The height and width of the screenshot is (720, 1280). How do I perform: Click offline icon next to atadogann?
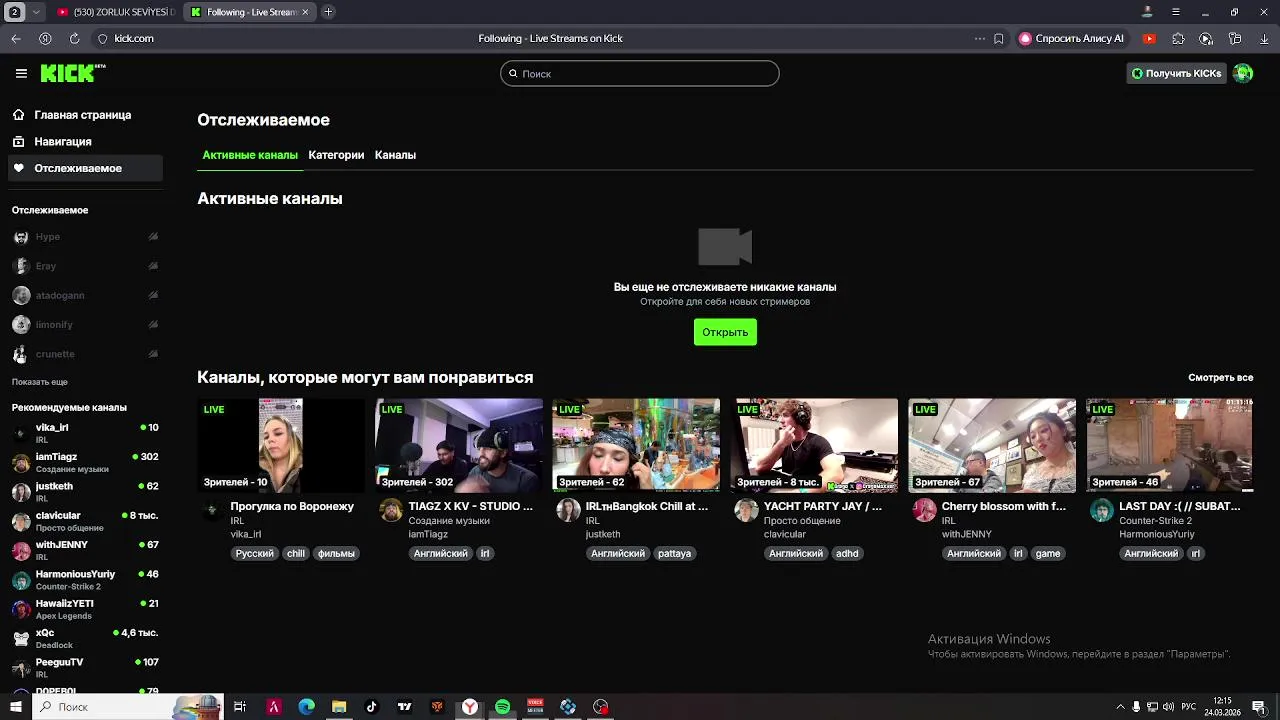pyautogui.click(x=153, y=295)
